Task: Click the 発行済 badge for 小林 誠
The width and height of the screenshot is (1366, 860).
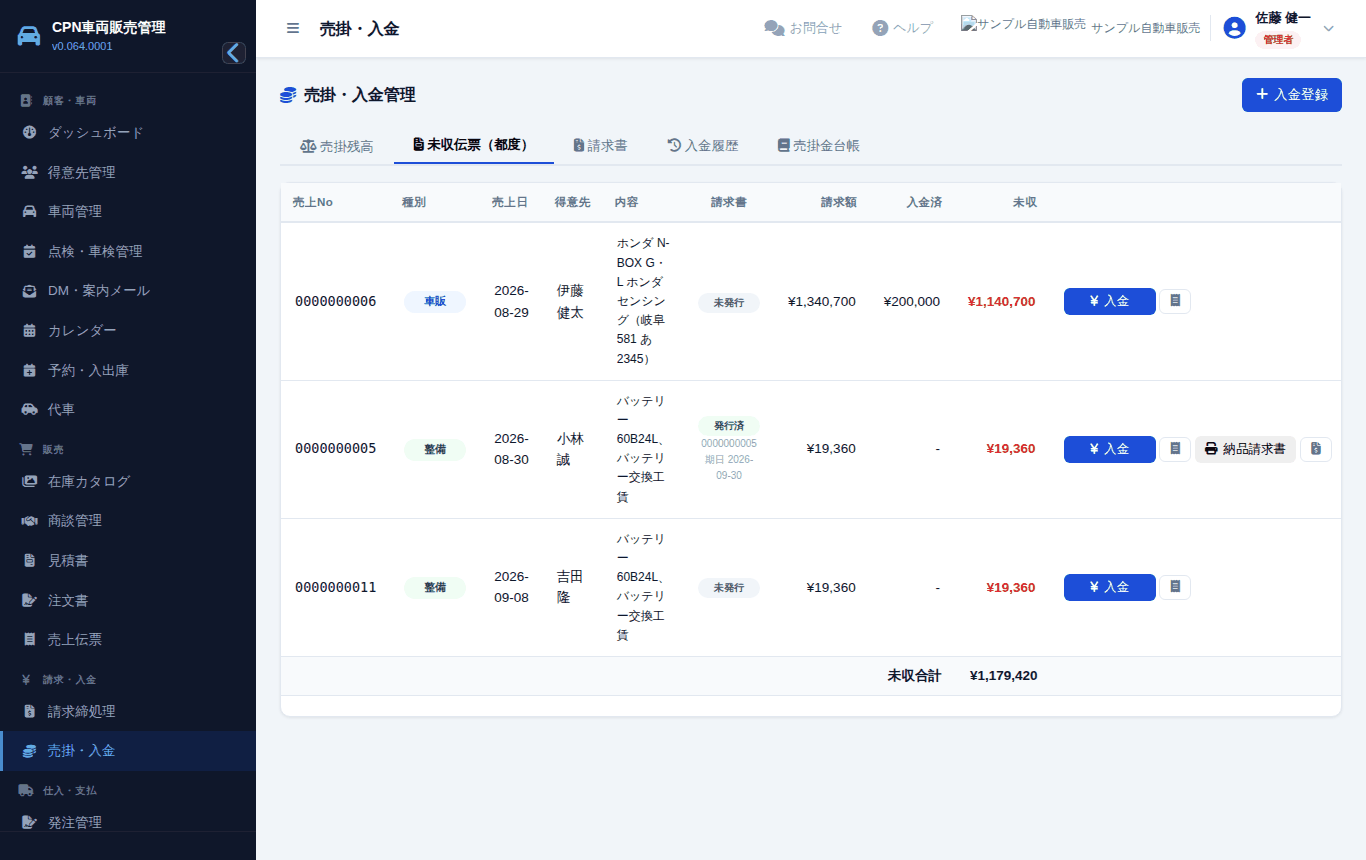Action: (x=729, y=426)
